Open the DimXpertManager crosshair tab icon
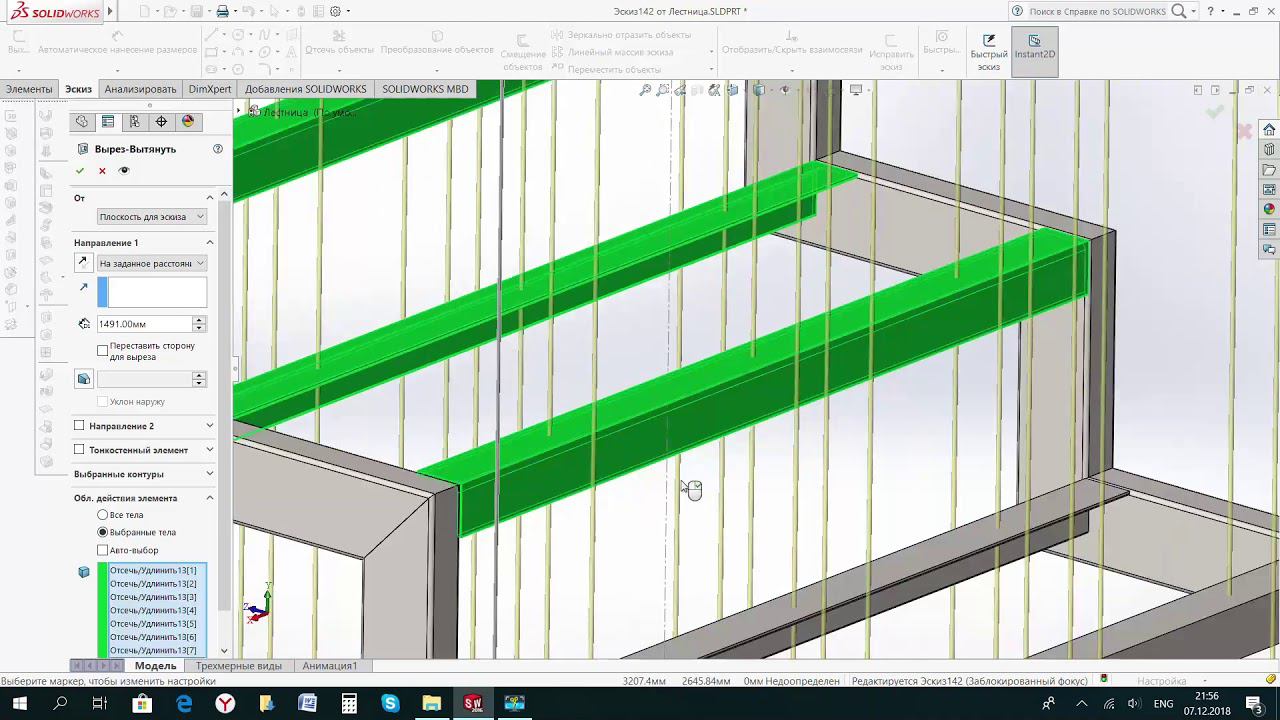Image resolution: width=1280 pixels, height=720 pixels. (161, 122)
